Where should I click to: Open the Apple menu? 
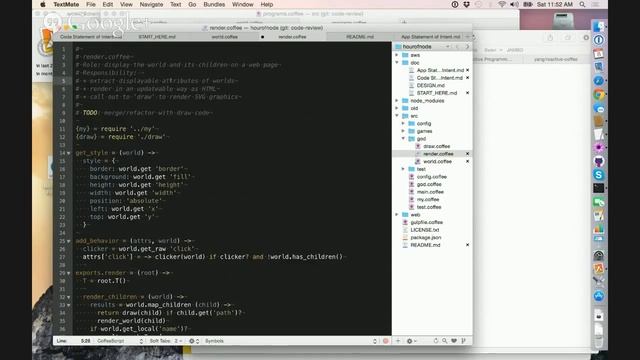coord(43,4)
